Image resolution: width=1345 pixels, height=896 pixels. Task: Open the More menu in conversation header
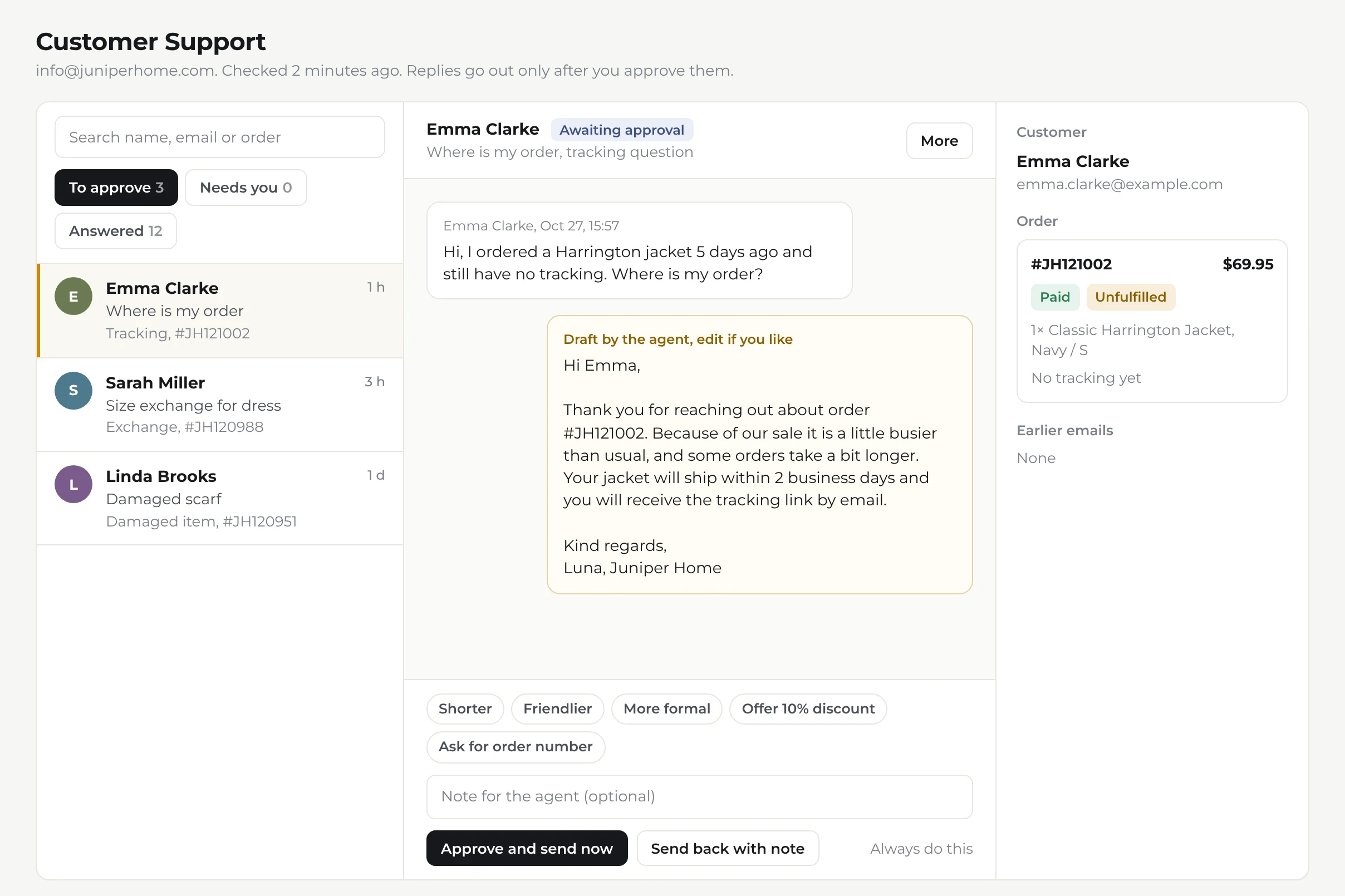click(939, 141)
